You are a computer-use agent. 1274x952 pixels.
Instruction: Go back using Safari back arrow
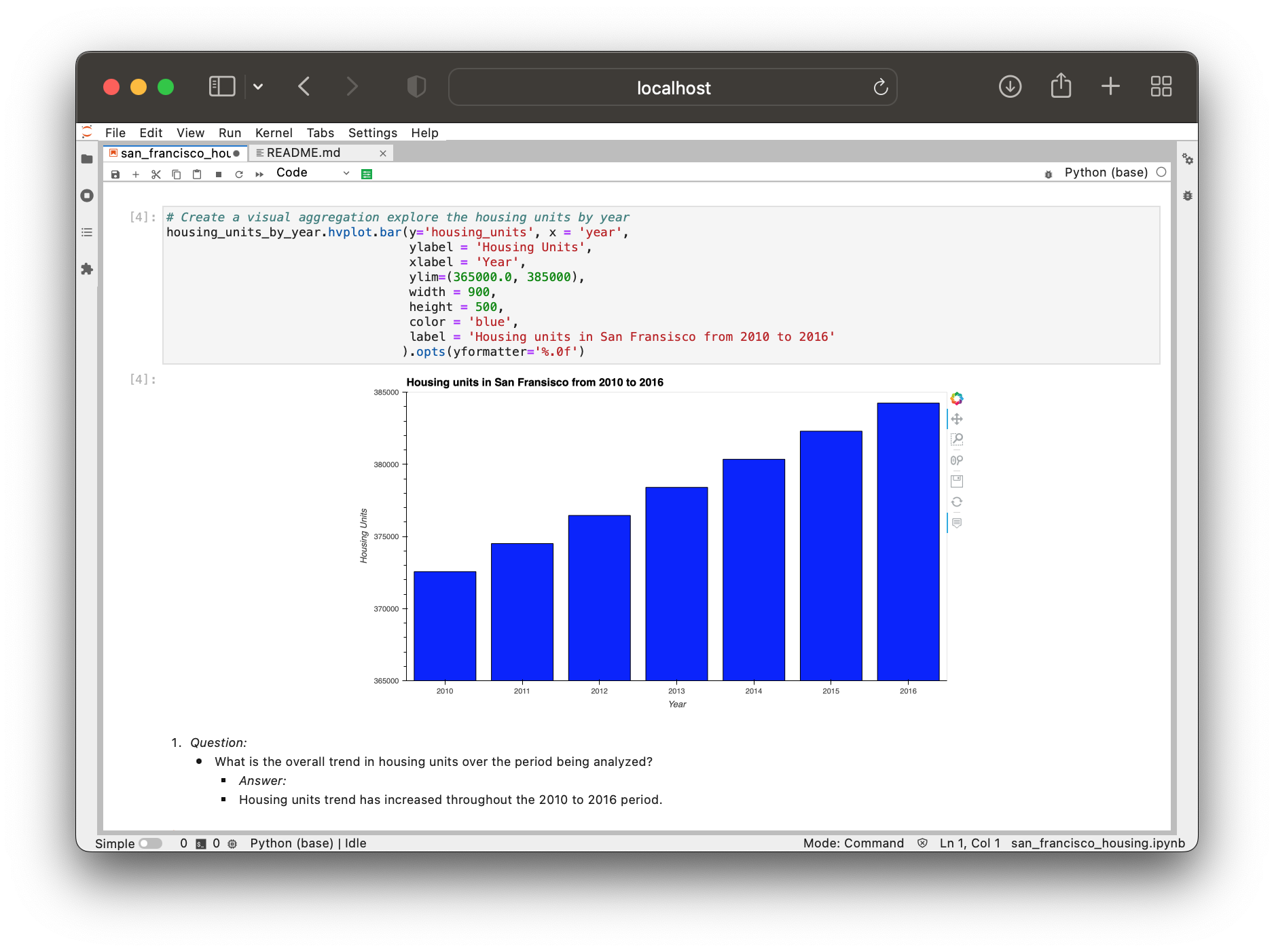(304, 87)
